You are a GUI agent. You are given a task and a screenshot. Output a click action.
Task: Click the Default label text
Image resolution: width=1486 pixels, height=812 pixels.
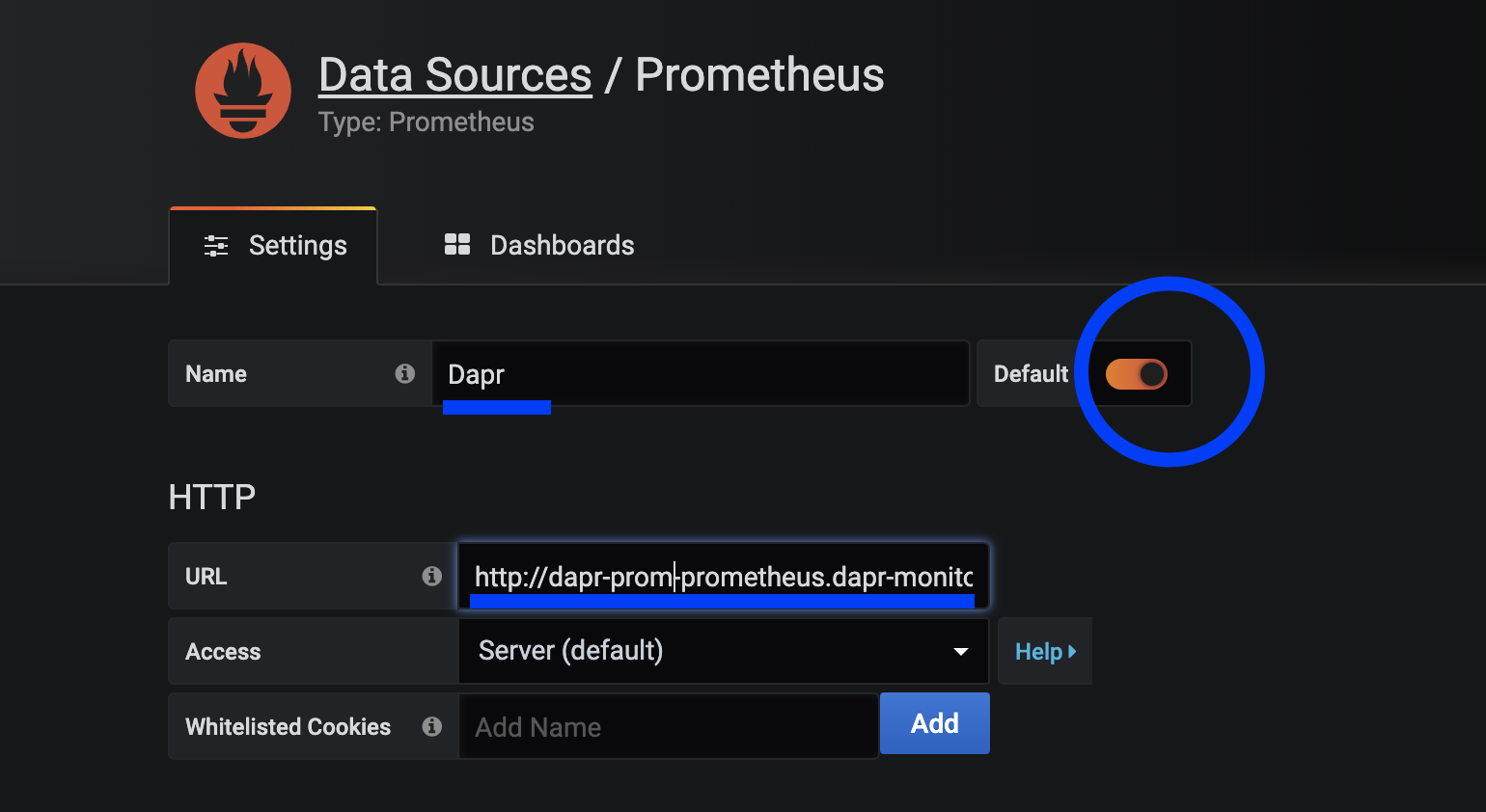1031,374
